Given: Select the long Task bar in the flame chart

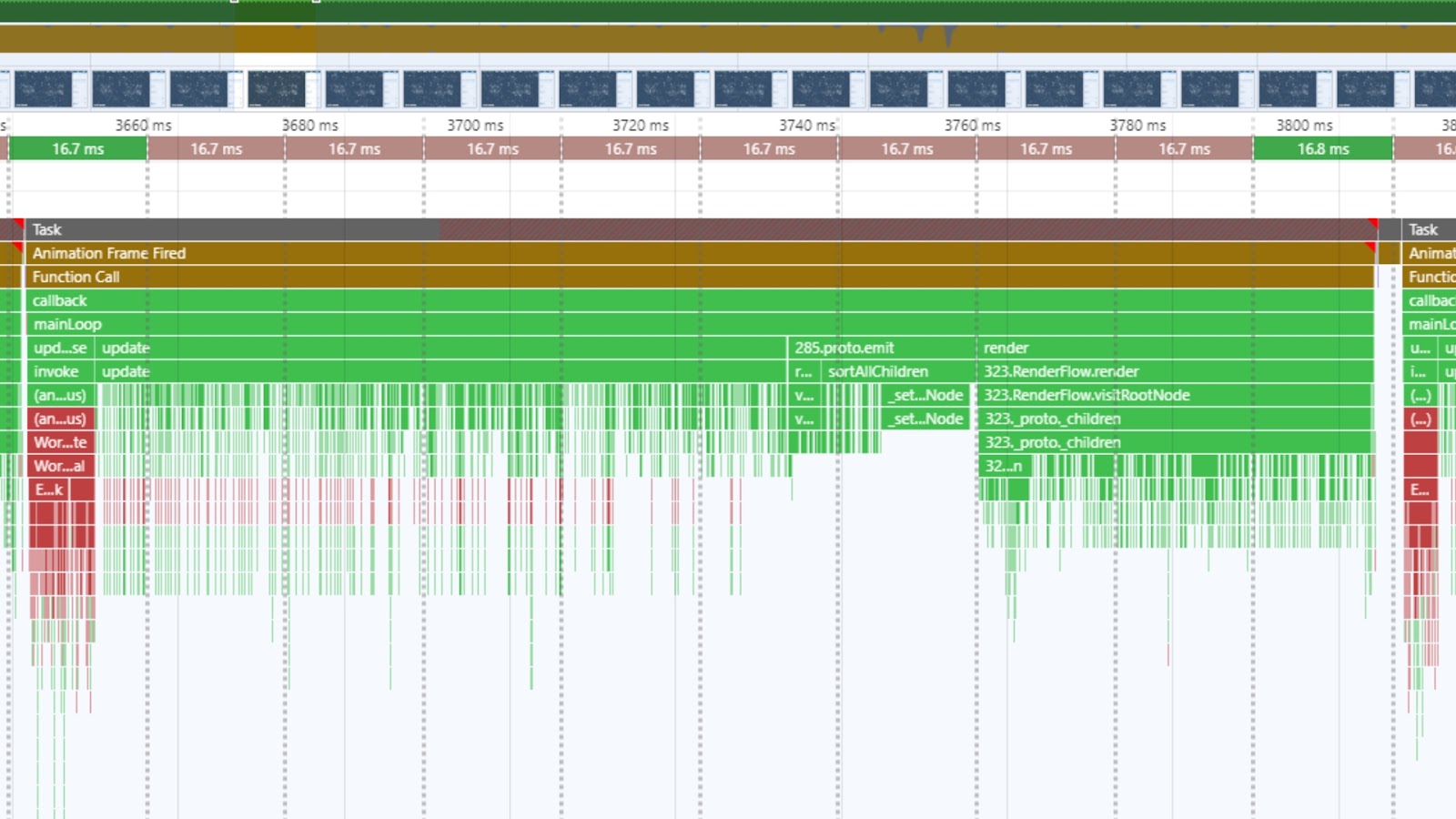Looking at the screenshot, I should coord(701,229).
